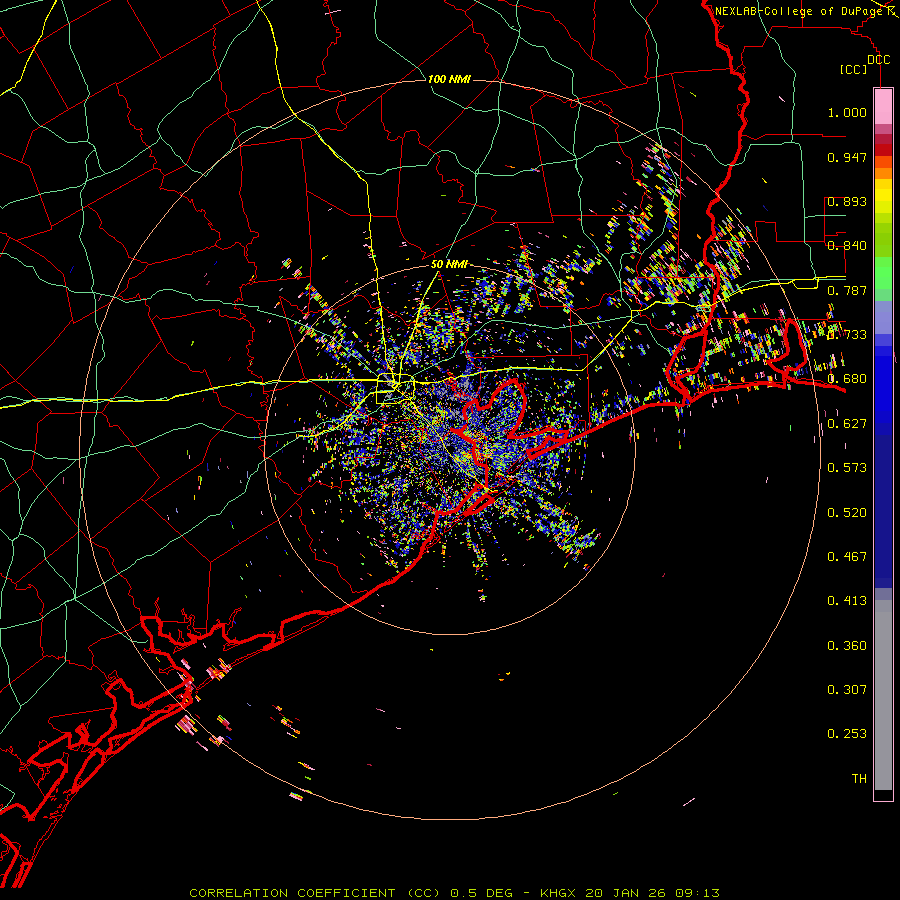Click the 50 NMI range ring label
900x900 pixels.
click(x=449, y=264)
